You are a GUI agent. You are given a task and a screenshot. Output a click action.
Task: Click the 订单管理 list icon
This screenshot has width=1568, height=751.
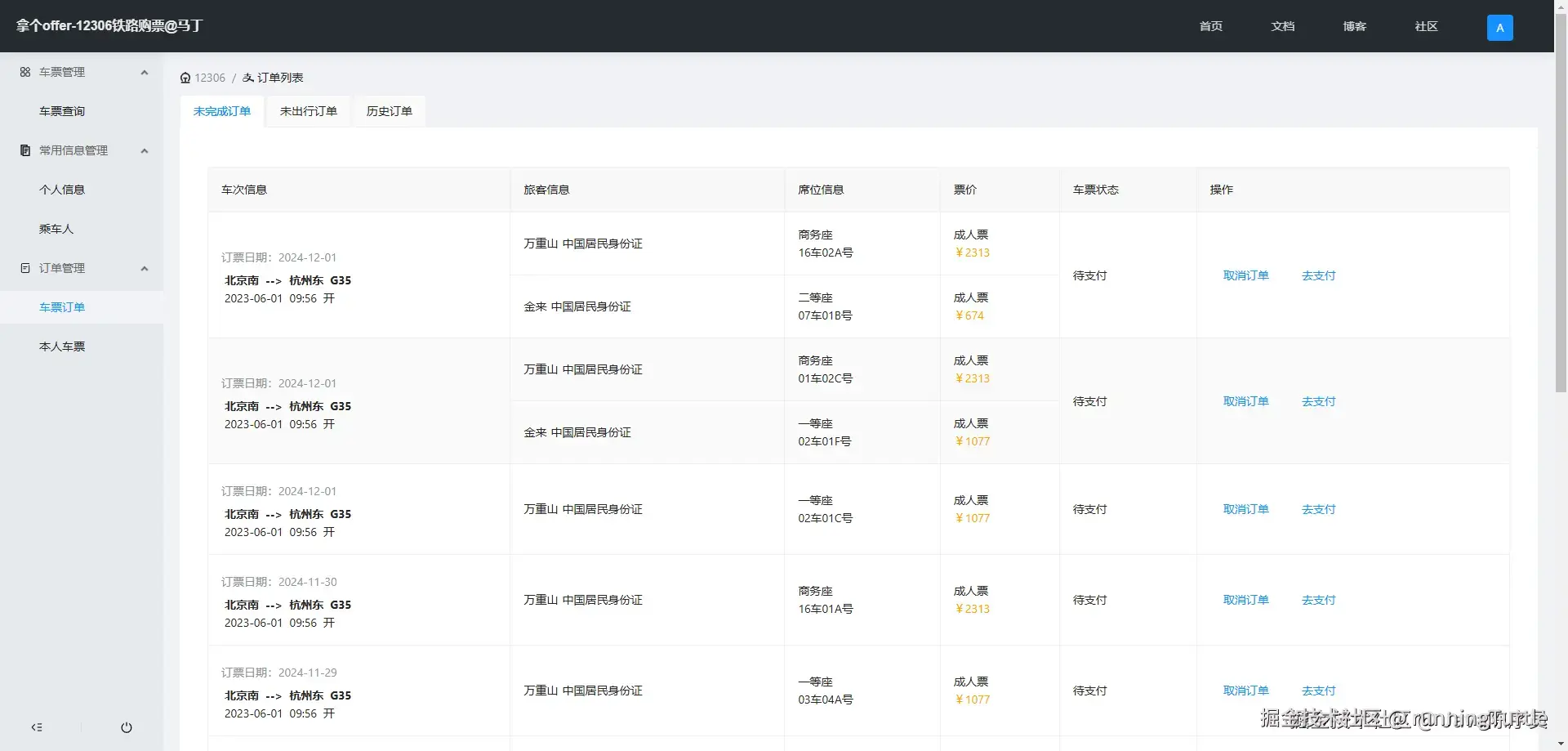[x=25, y=268]
